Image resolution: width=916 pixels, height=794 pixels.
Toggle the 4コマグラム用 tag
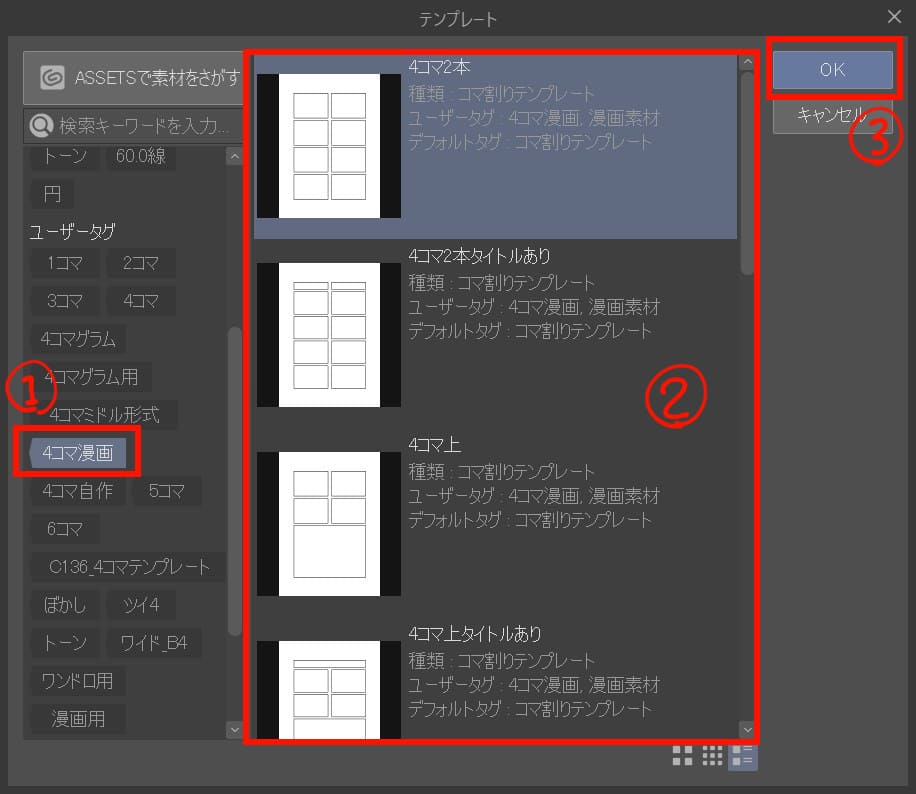[92, 377]
